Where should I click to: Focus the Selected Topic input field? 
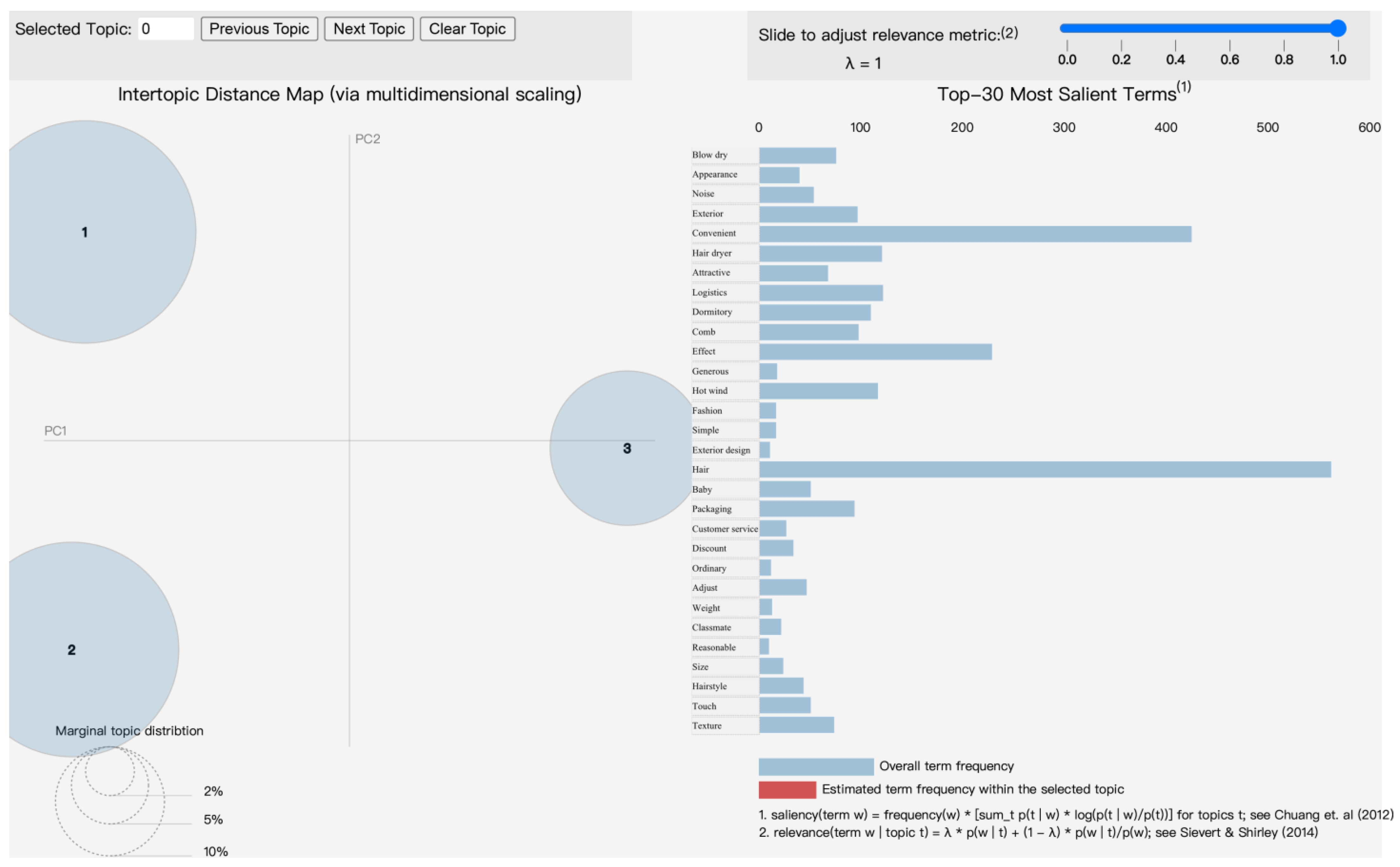pos(166,29)
